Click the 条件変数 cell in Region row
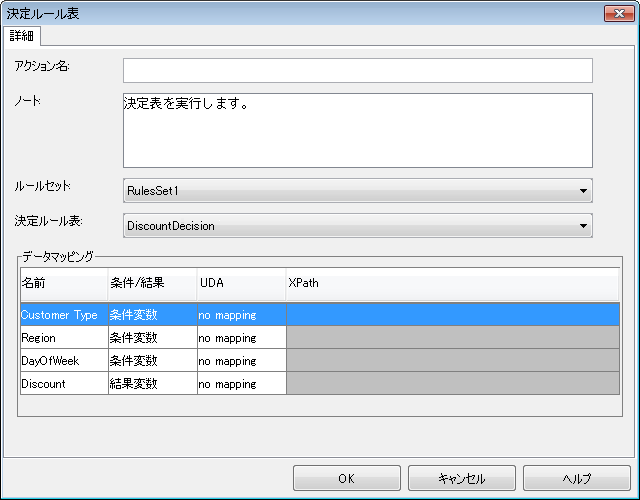640x500 pixels. pyautogui.click(x=153, y=338)
